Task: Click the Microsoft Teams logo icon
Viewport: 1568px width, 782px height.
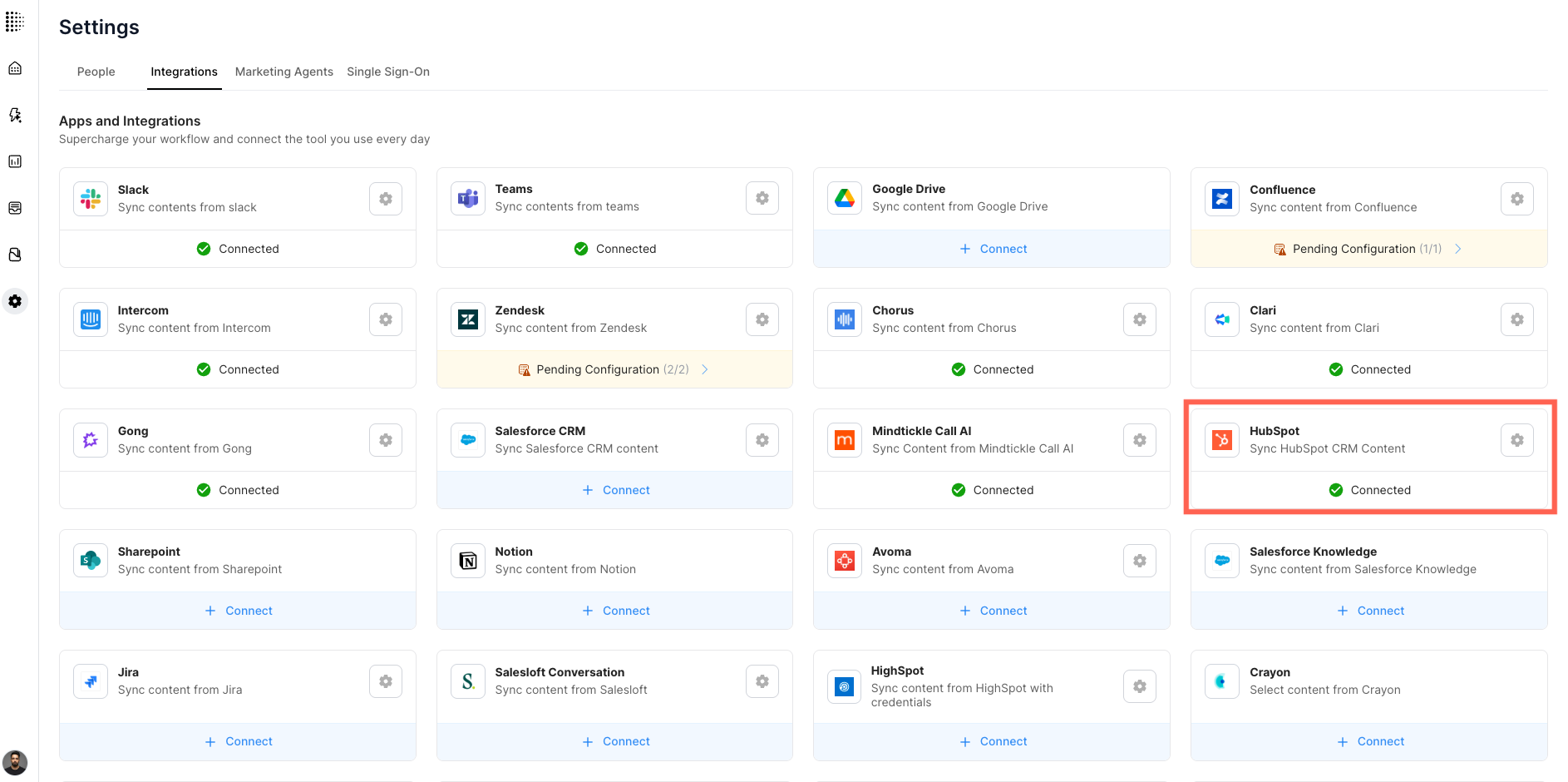Action: pos(468,198)
